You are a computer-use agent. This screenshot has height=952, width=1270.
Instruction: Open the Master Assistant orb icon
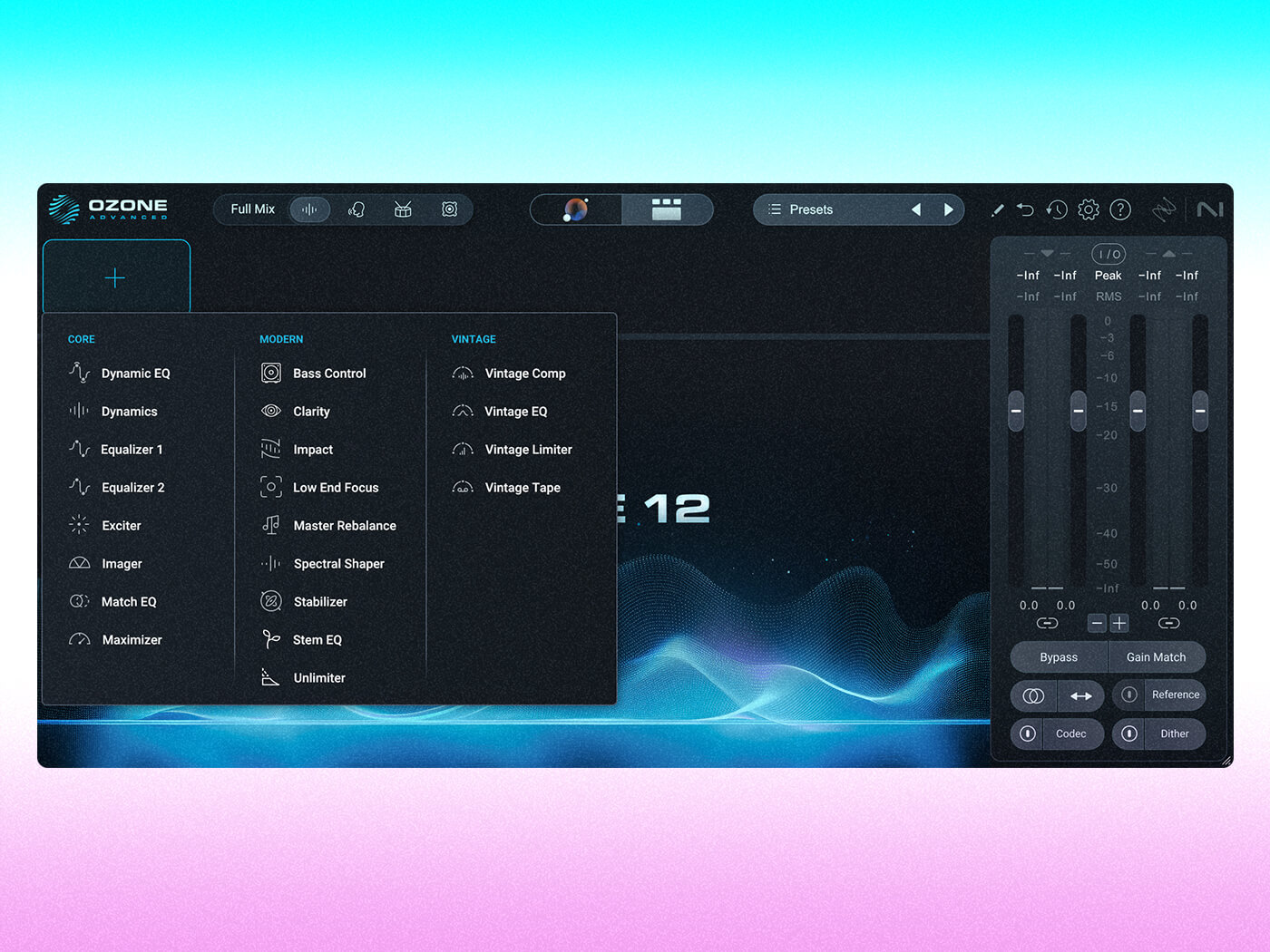(576, 209)
